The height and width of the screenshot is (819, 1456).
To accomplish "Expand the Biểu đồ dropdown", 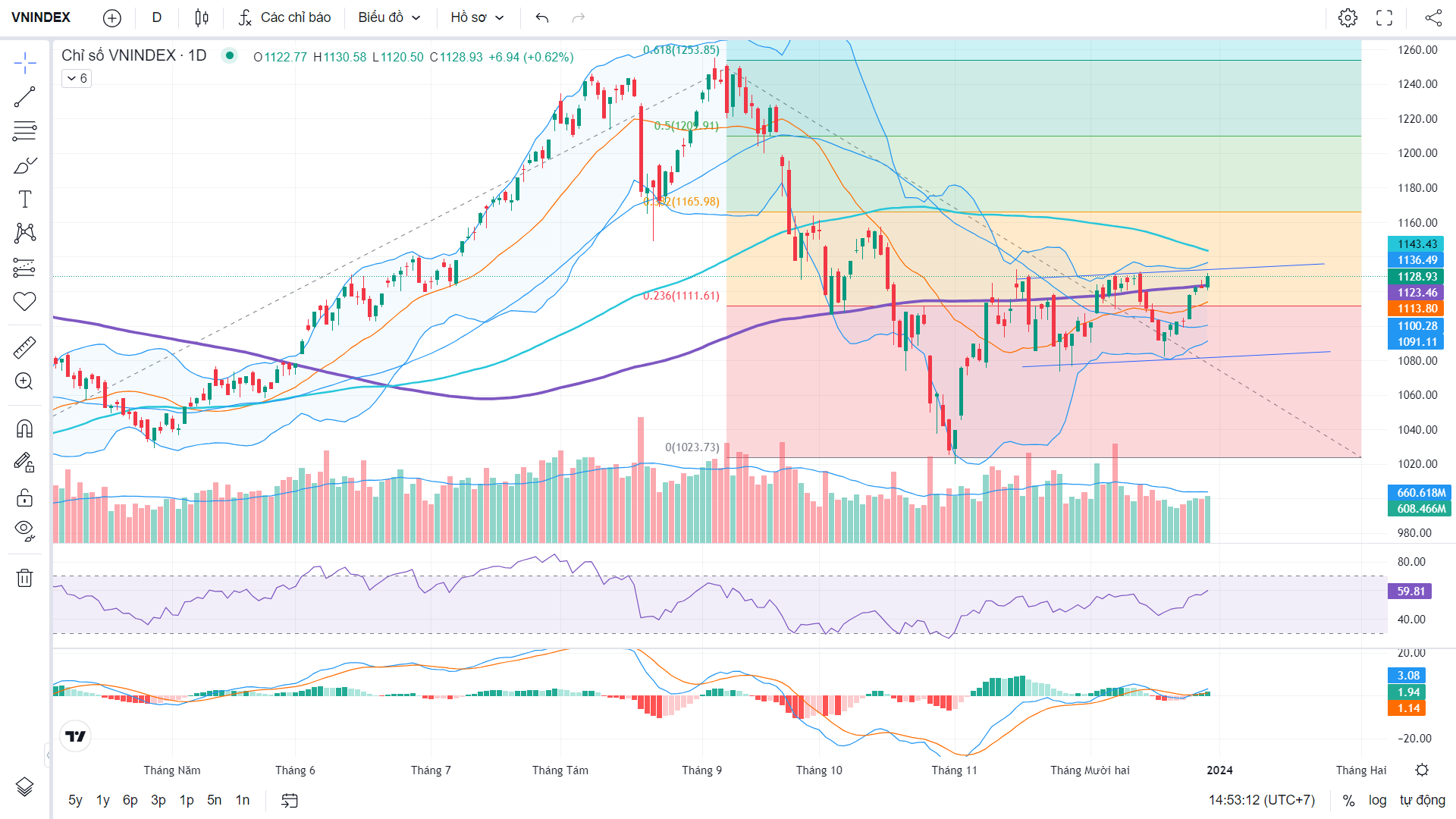I will (389, 17).
